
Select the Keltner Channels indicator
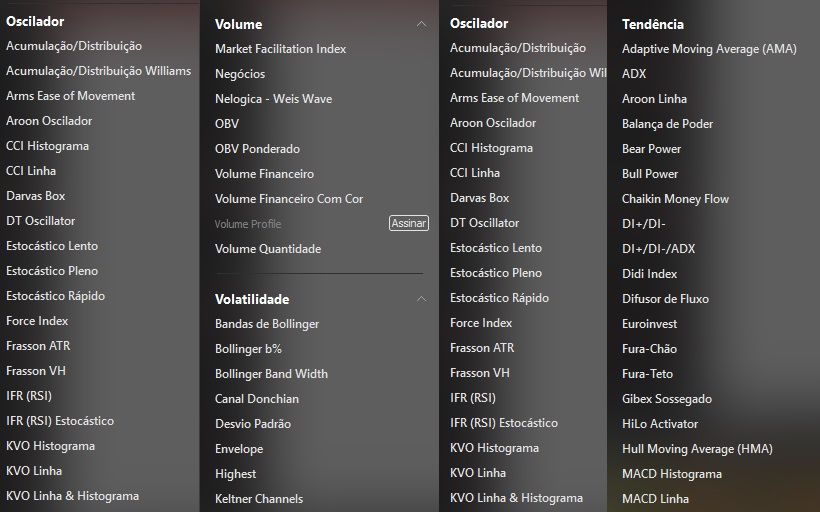click(x=259, y=499)
